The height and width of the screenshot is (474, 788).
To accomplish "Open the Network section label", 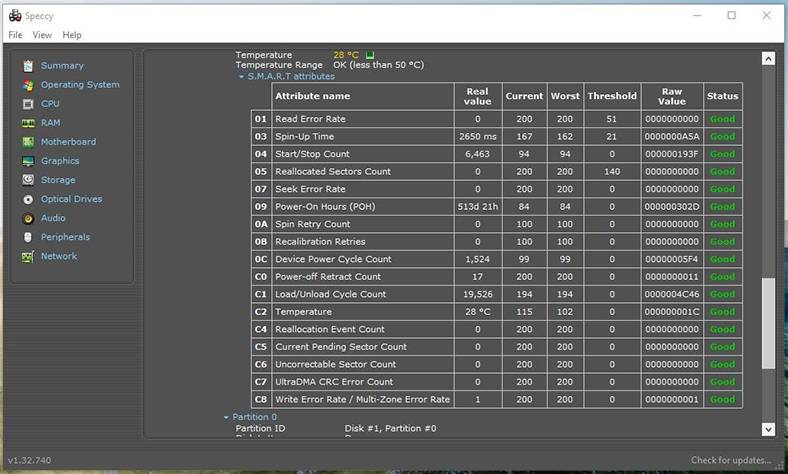I will pos(59,256).
